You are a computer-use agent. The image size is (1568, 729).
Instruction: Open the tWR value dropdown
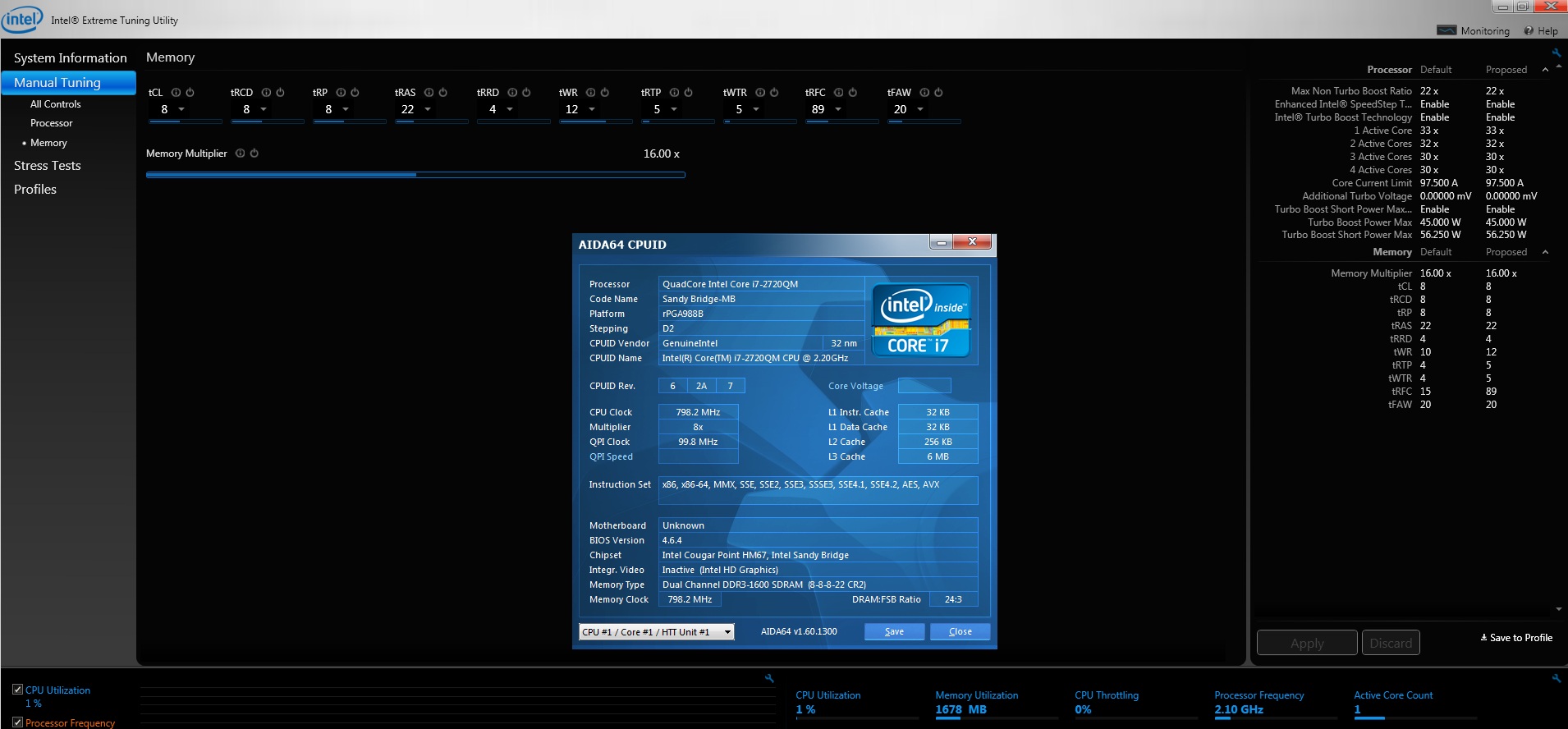click(x=592, y=109)
